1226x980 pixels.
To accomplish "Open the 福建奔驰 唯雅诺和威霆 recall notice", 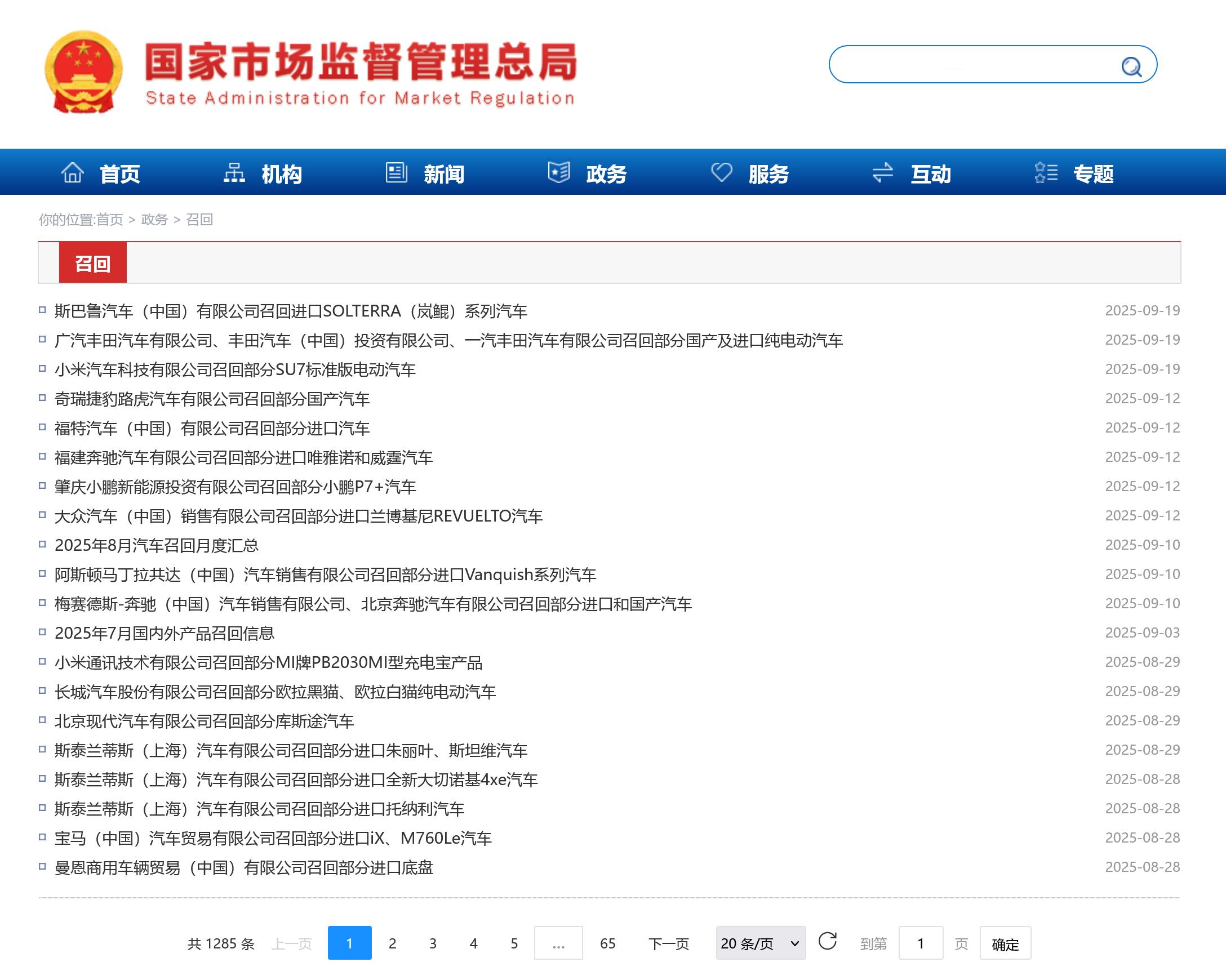I will coord(243,457).
